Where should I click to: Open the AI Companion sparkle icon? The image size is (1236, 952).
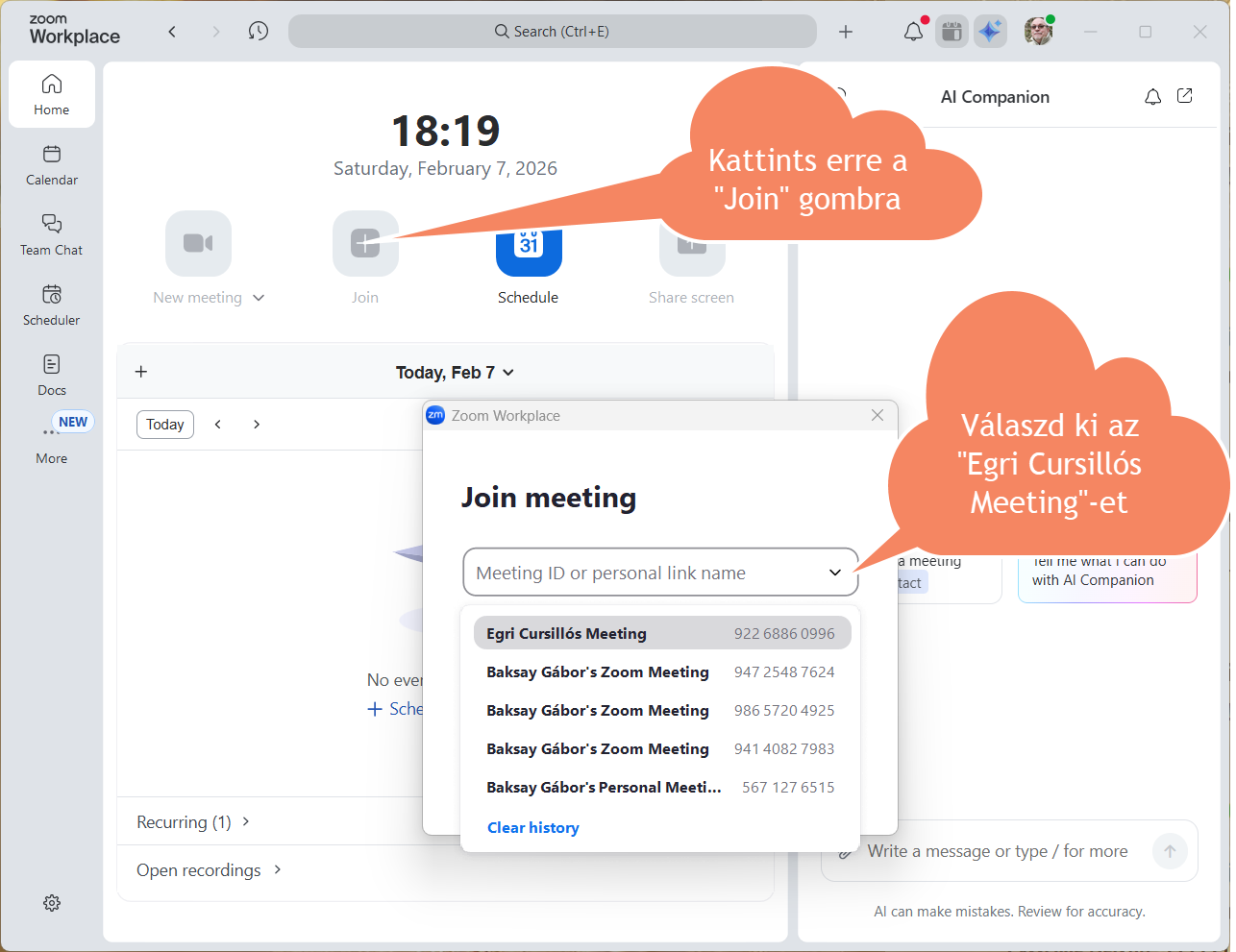click(989, 32)
